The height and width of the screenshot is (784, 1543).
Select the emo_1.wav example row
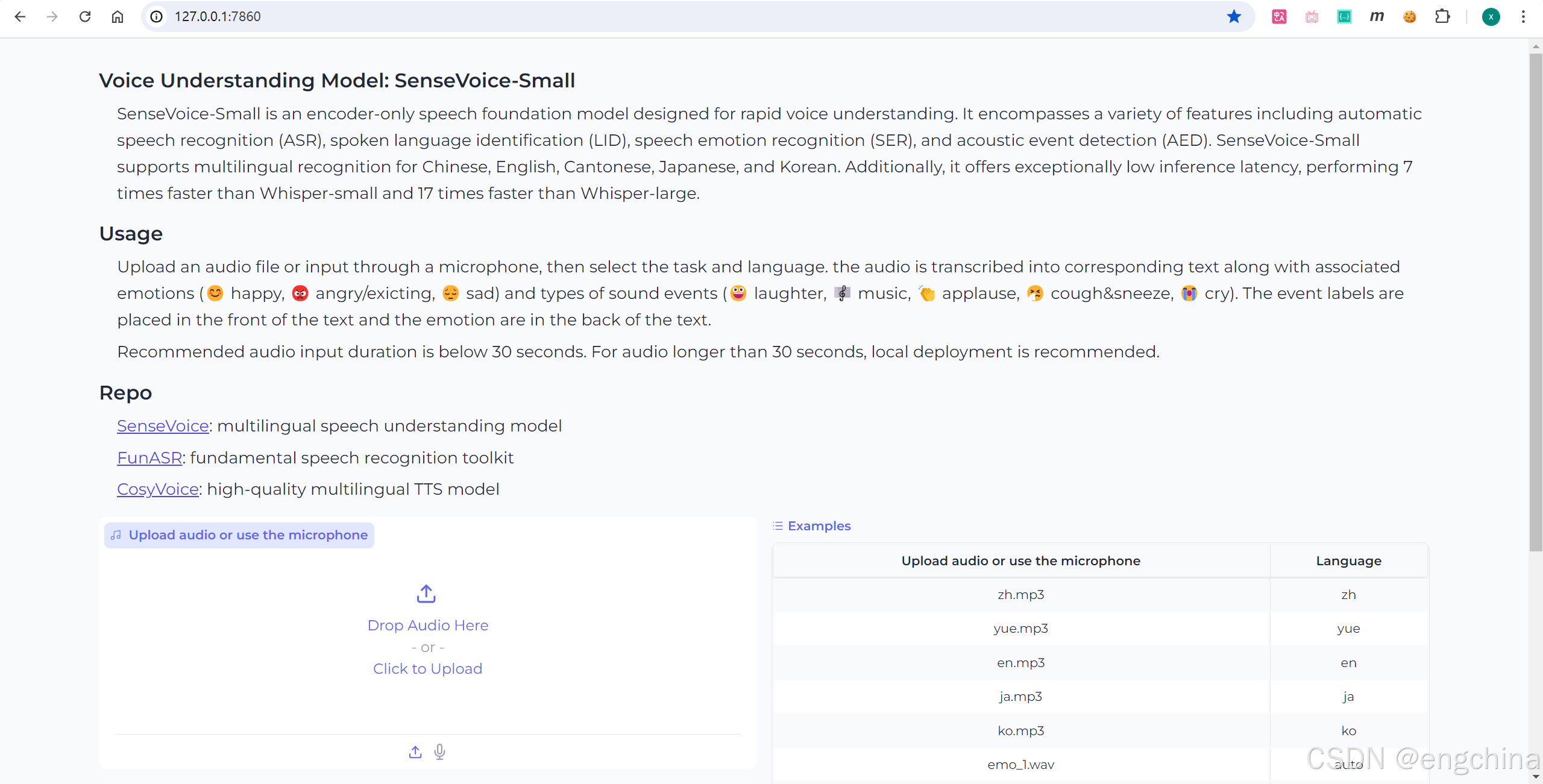tap(1101, 765)
